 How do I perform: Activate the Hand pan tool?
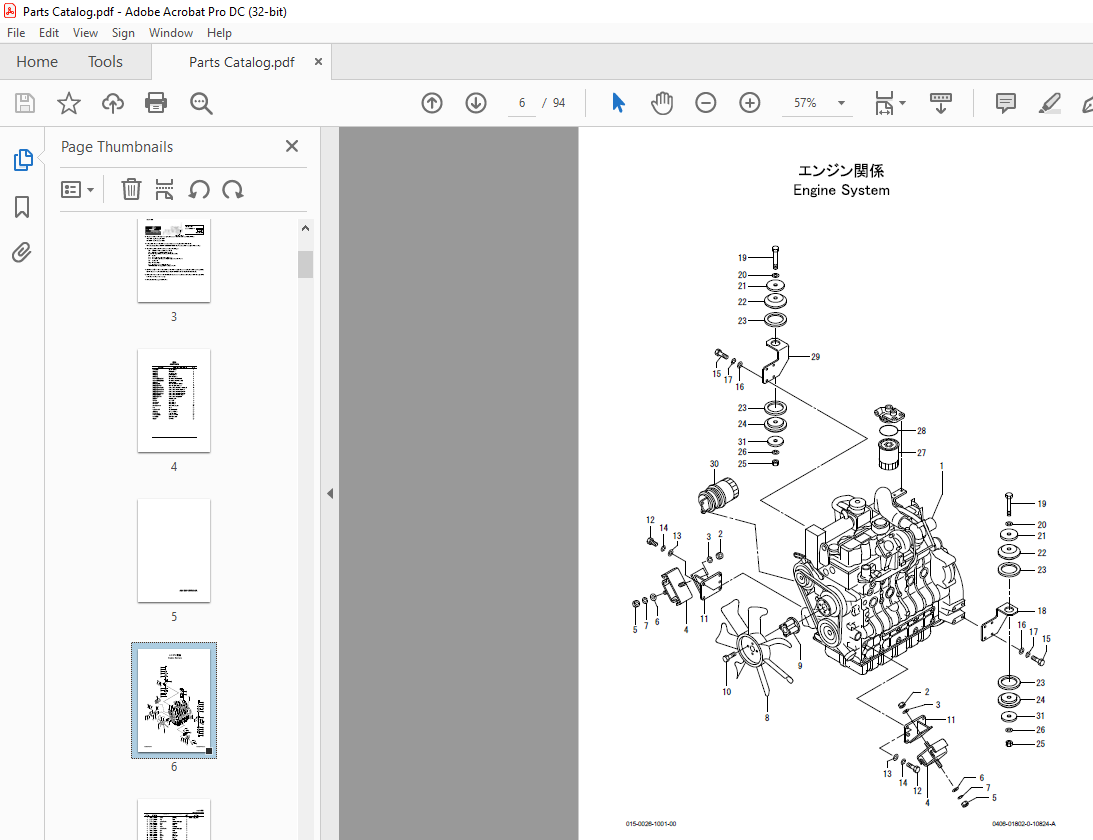[x=662, y=103]
